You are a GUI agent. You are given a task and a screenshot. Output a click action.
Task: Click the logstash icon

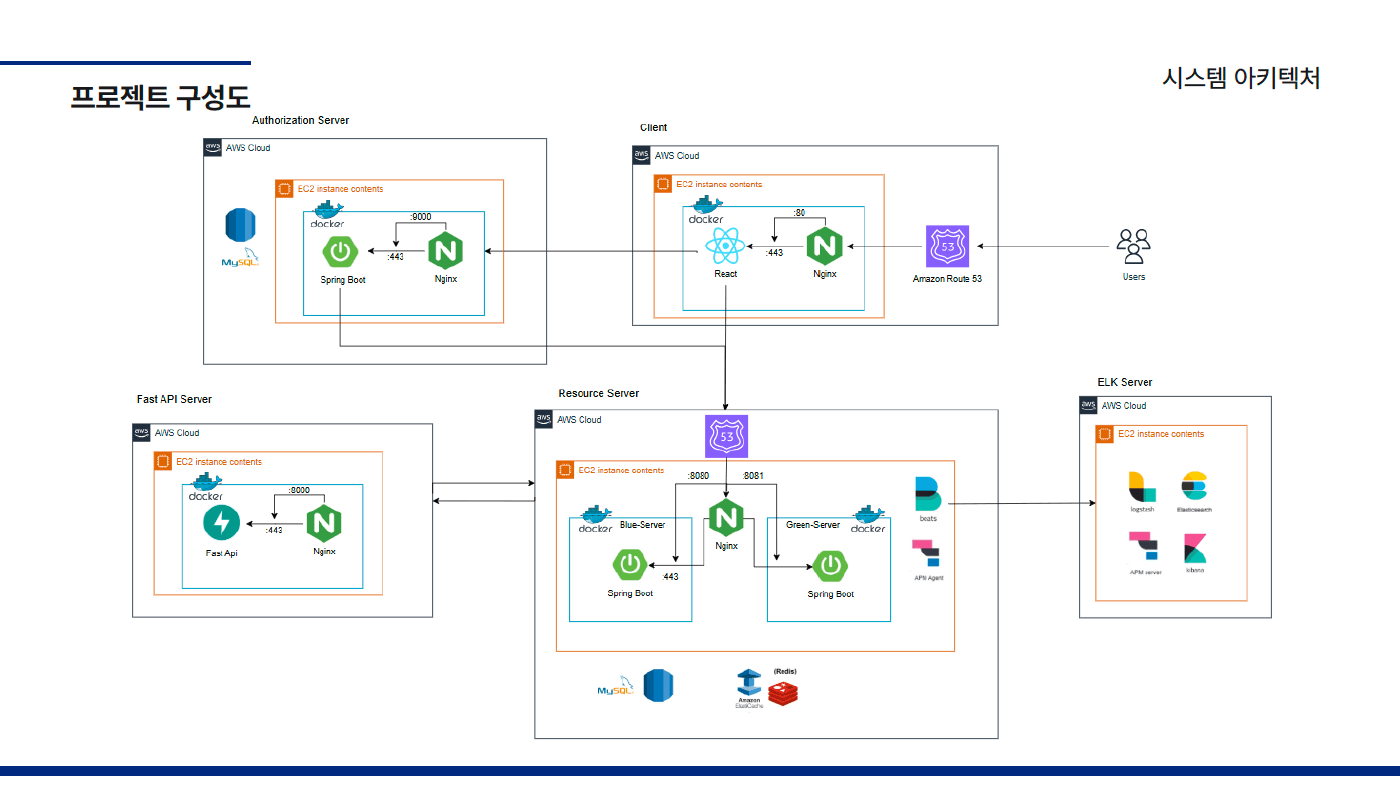(1142, 486)
